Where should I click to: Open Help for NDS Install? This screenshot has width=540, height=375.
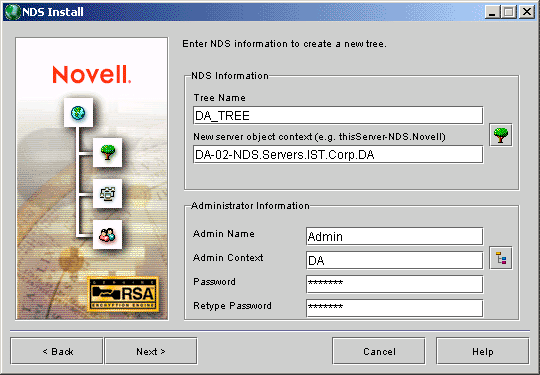pos(482,351)
